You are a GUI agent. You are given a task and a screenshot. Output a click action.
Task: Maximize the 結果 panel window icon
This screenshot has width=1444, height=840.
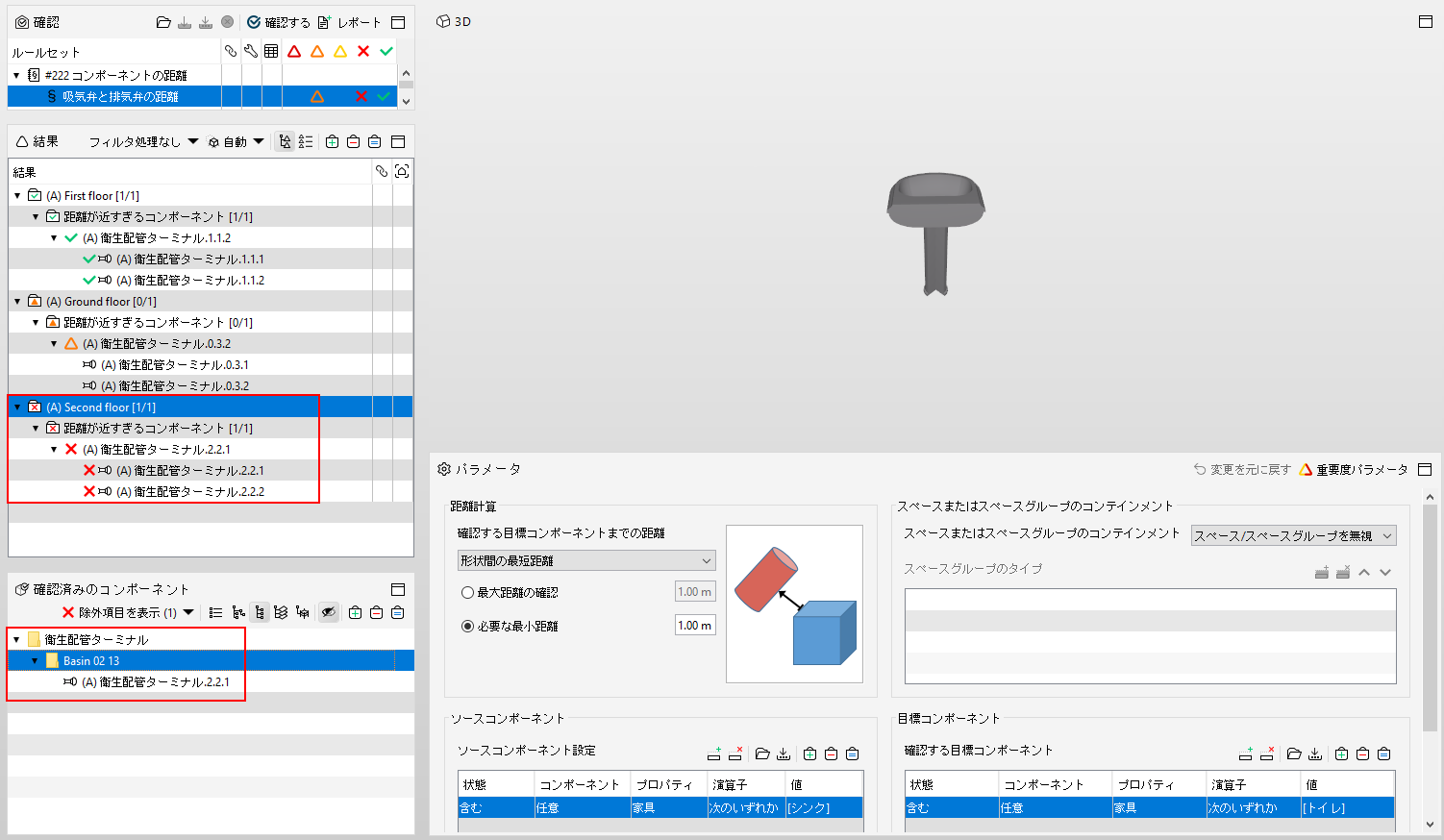[x=398, y=141]
